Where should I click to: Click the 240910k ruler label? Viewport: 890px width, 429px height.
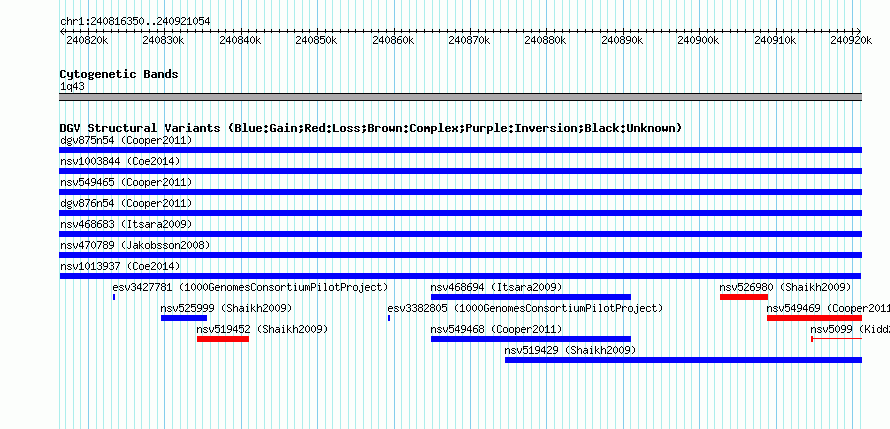point(775,40)
